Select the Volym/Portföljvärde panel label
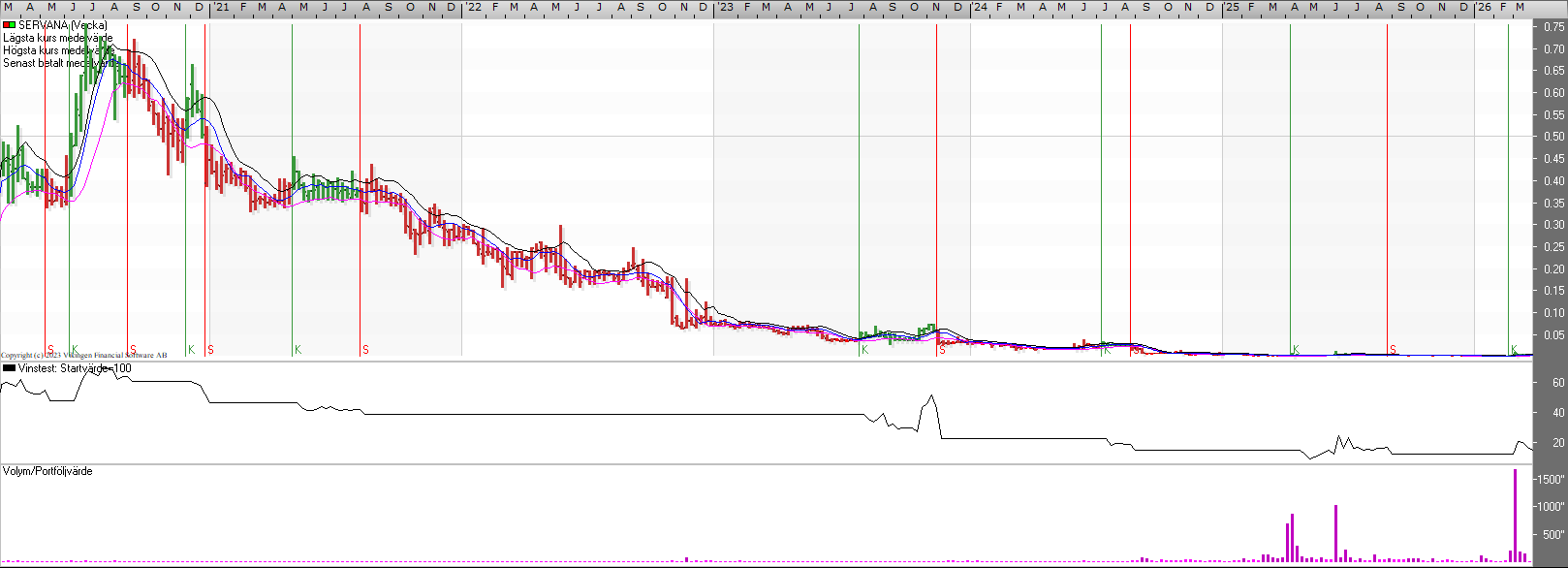Screen dimensions: 1568x568 point(47,471)
